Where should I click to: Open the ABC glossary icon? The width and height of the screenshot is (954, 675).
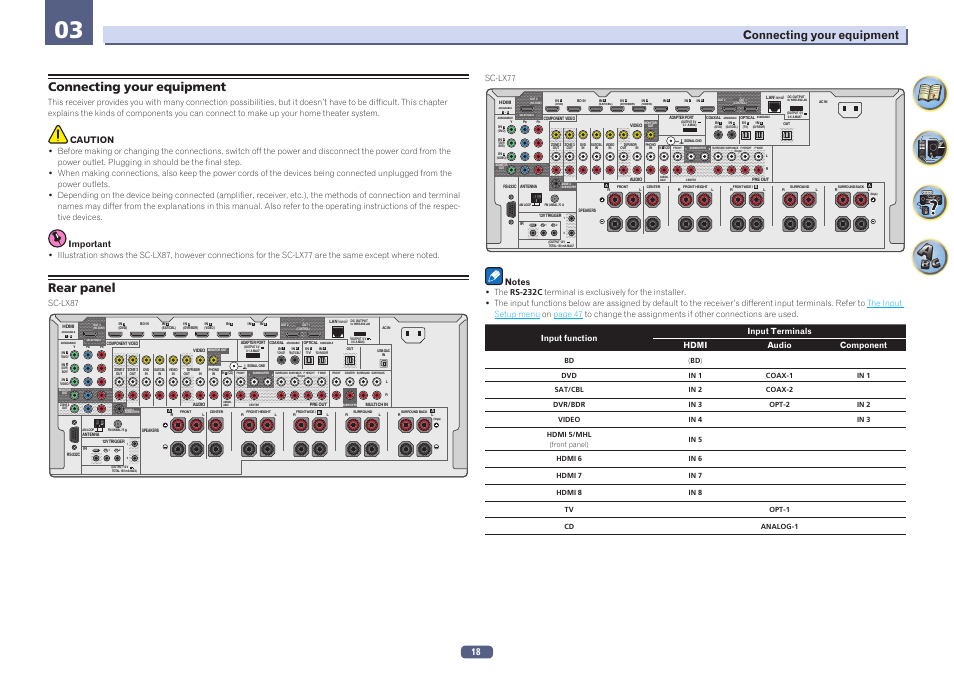(x=930, y=257)
